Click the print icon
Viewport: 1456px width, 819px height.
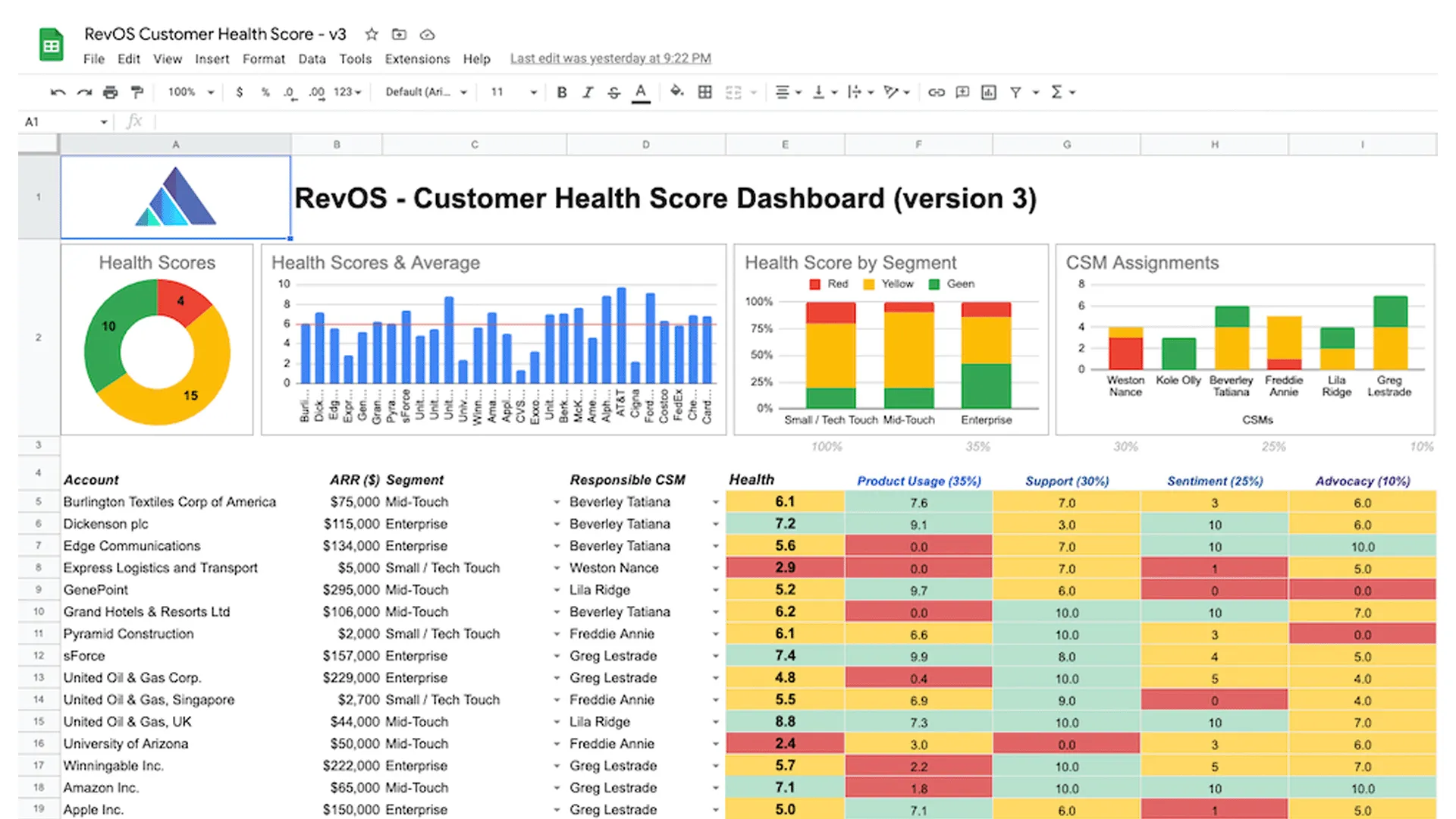point(111,93)
